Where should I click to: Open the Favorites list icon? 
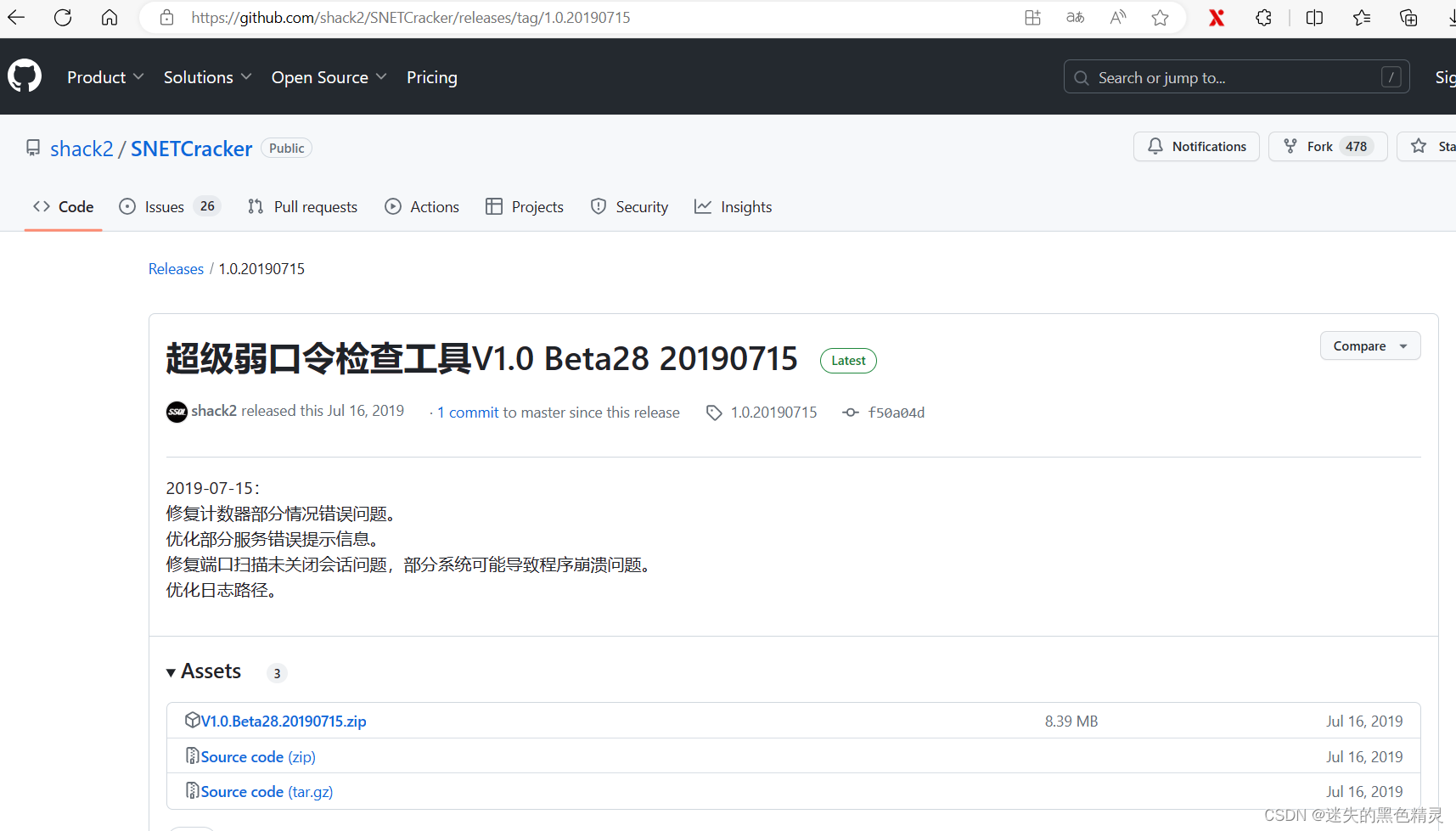(1362, 18)
